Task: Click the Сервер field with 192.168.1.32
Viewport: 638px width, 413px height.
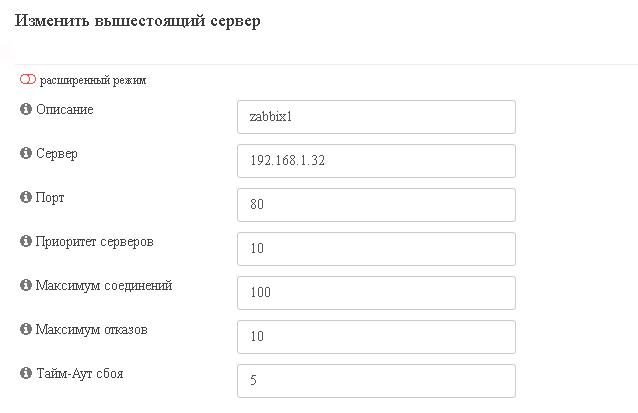Action: [376, 161]
